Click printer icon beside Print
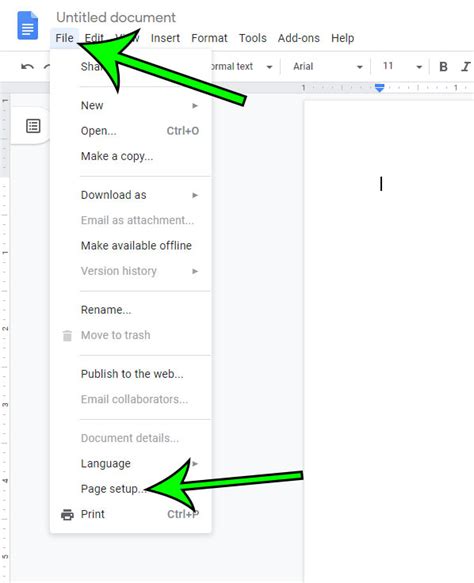The height and width of the screenshot is (583, 474). pyautogui.click(x=67, y=515)
